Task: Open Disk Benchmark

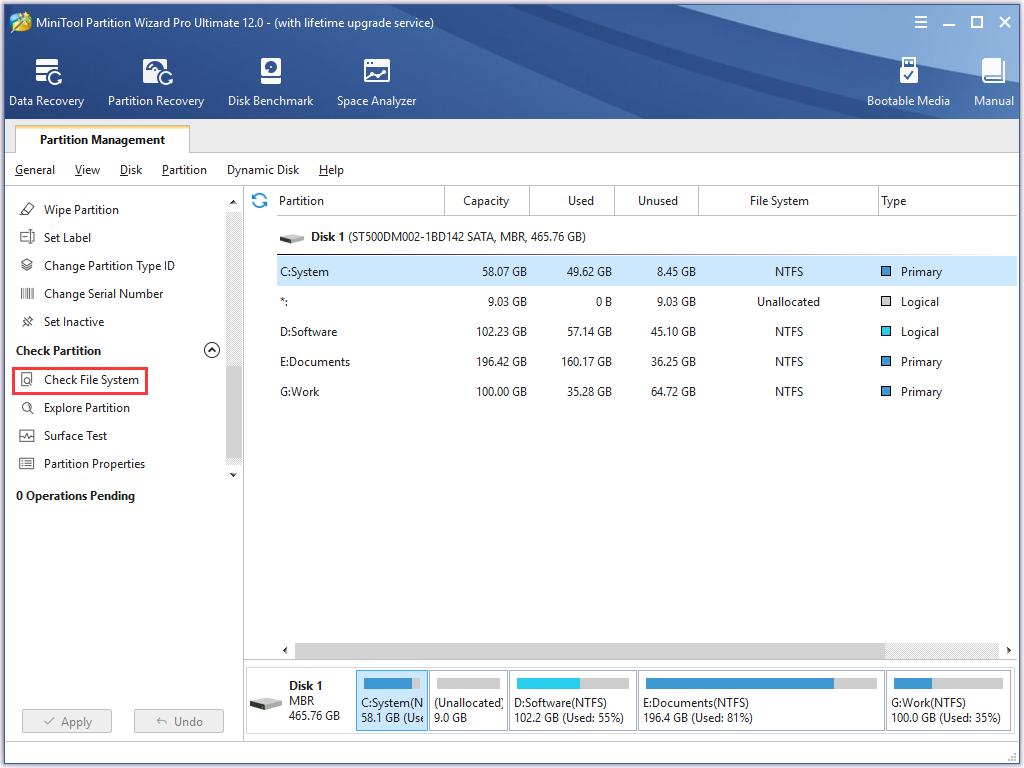Action: click(270, 83)
